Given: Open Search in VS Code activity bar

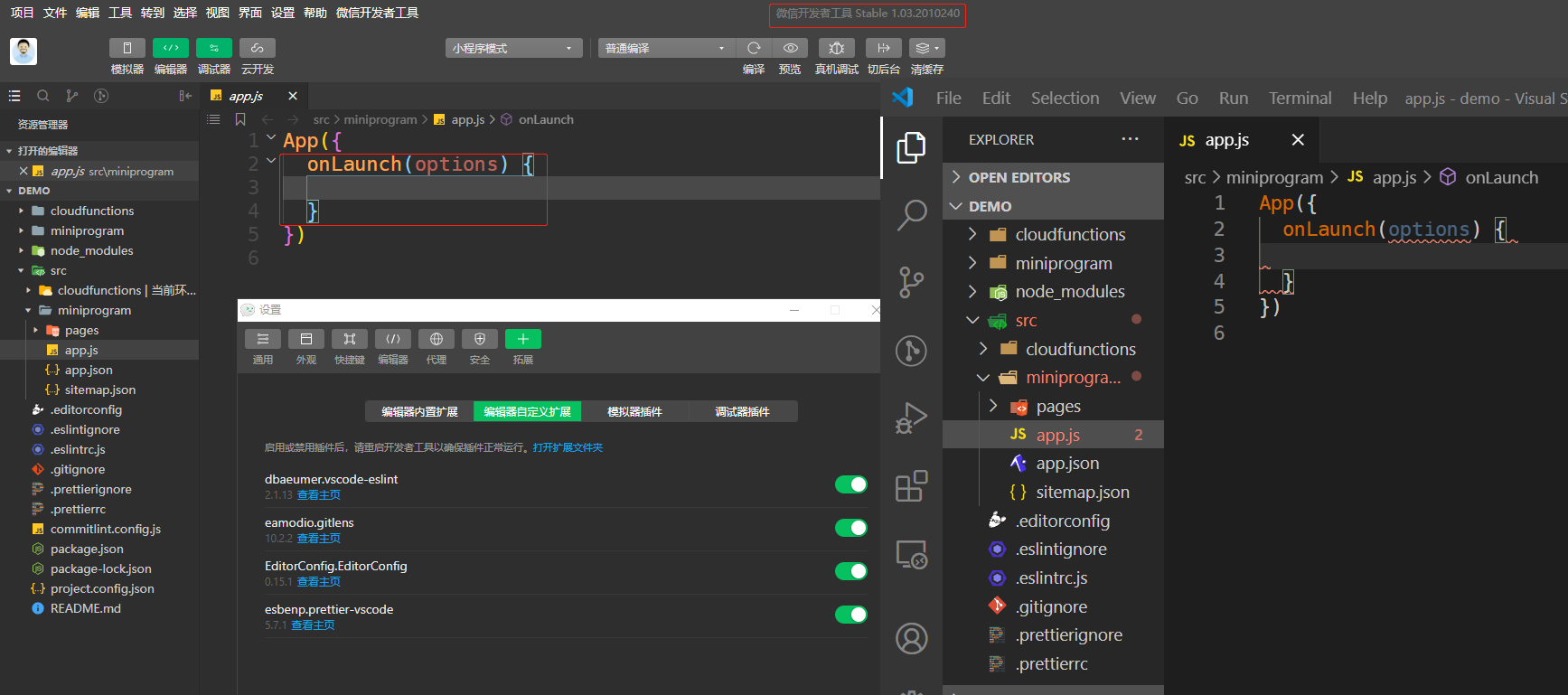Looking at the screenshot, I should (911, 214).
